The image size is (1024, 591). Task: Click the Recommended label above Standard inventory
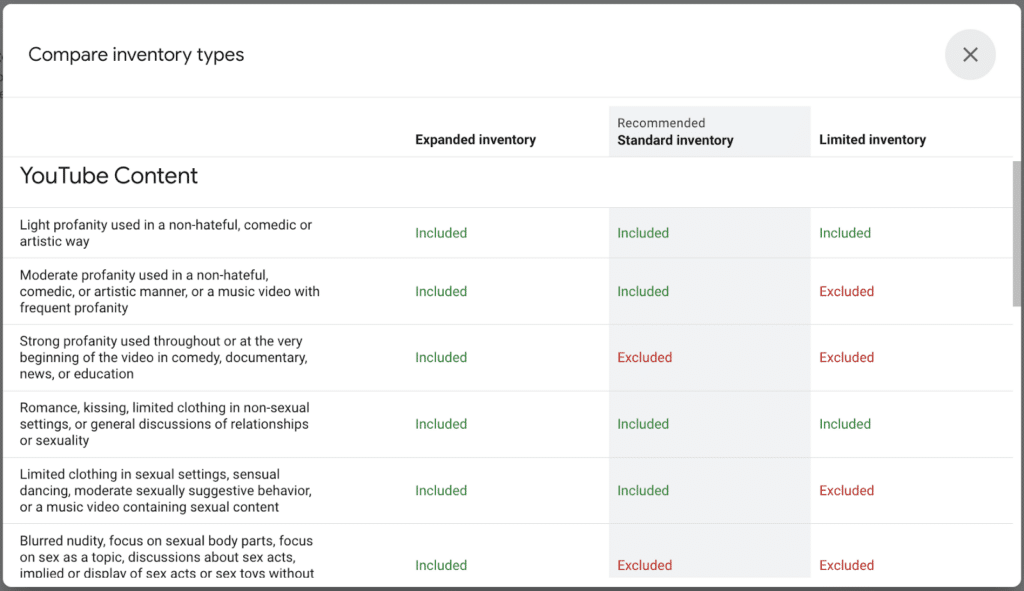pyautogui.click(x=661, y=123)
